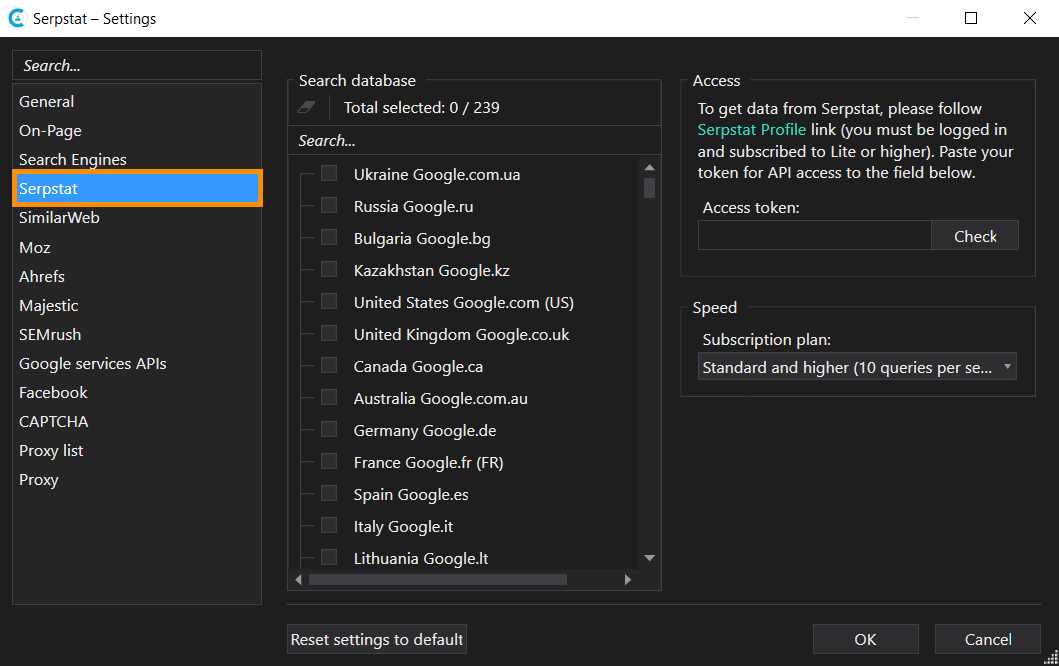This screenshot has width=1059, height=666.
Task: Open the CAPTCHA settings section
Action: [136, 421]
